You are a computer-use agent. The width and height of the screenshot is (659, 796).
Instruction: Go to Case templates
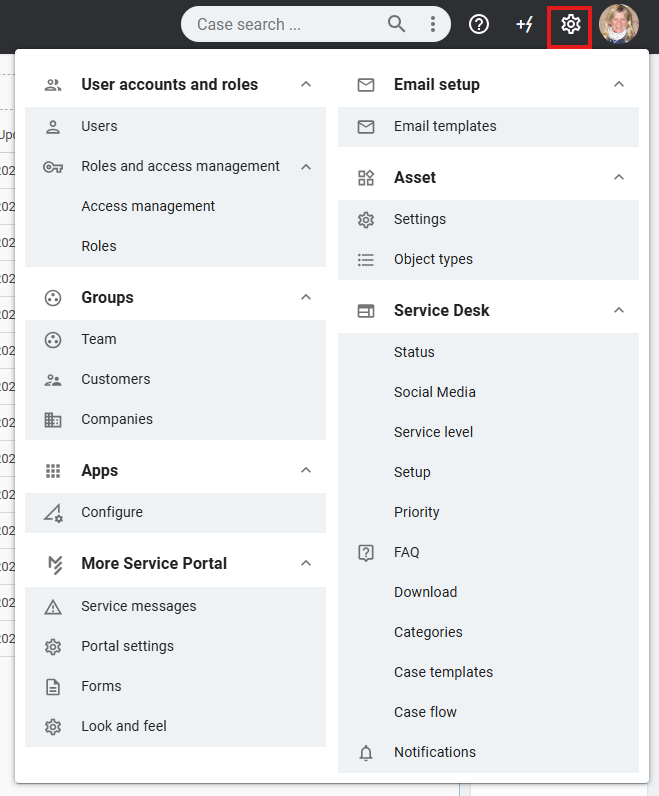click(443, 672)
